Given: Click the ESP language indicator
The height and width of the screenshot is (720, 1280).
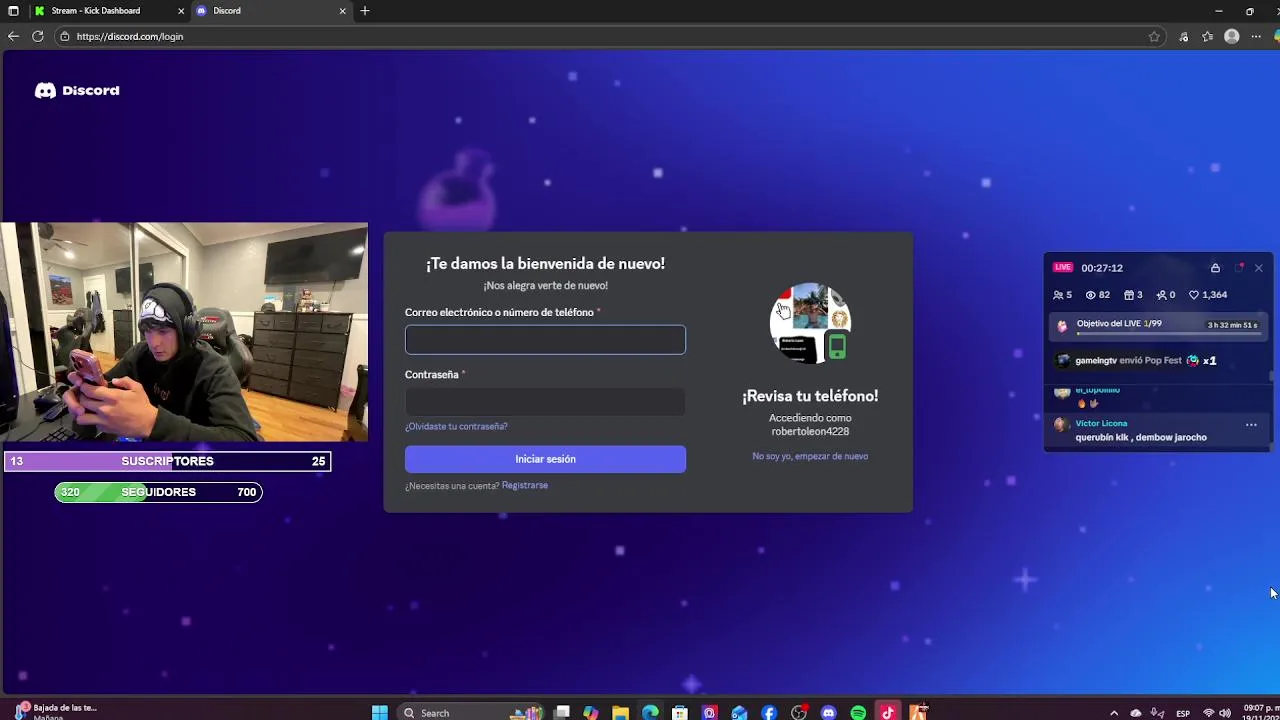Looking at the screenshot, I should [1183, 713].
